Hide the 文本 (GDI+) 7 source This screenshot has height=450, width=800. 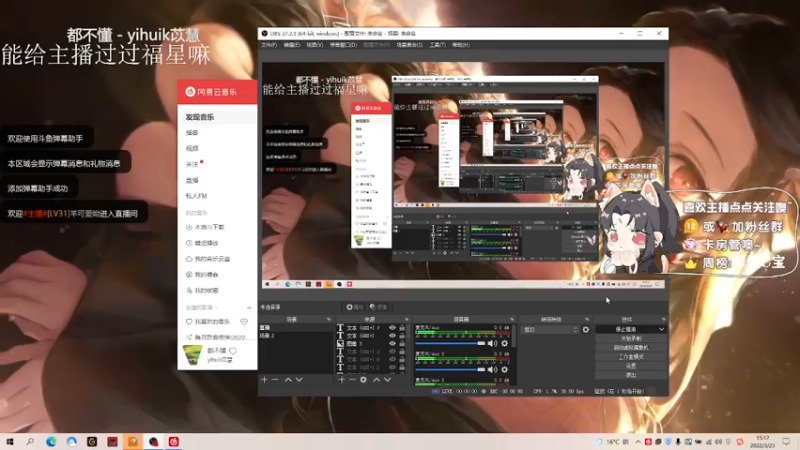pos(392,328)
